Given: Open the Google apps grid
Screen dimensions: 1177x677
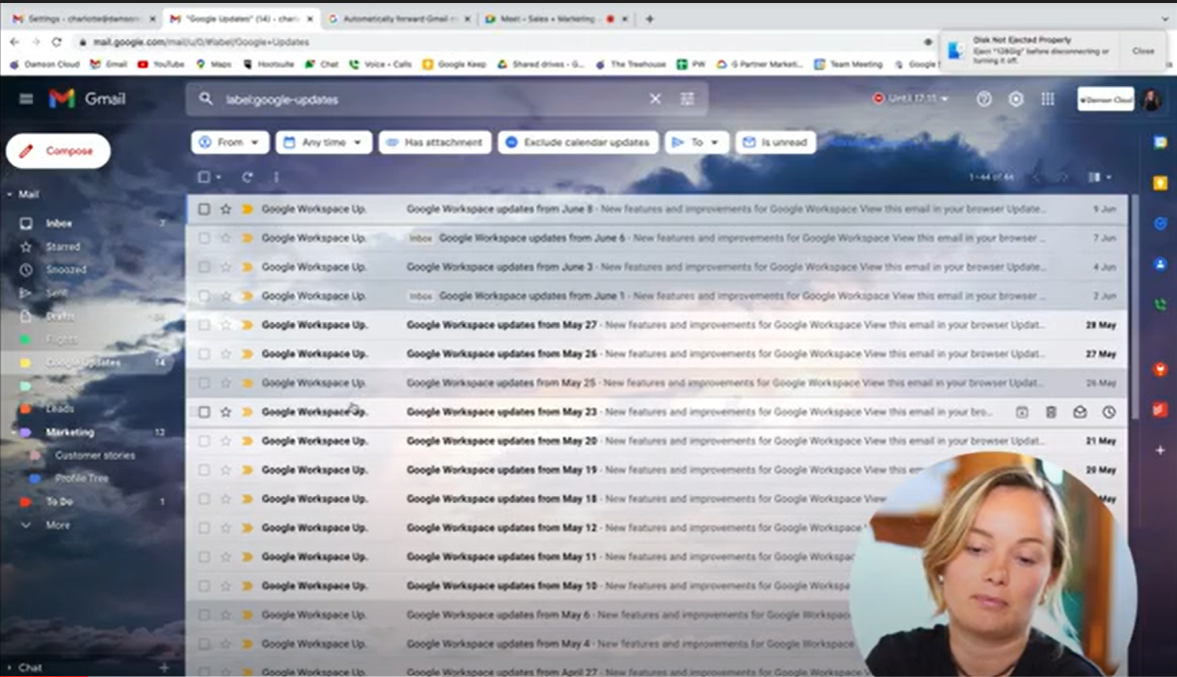Looking at the screenshot, I should [x=1048, y=99].
